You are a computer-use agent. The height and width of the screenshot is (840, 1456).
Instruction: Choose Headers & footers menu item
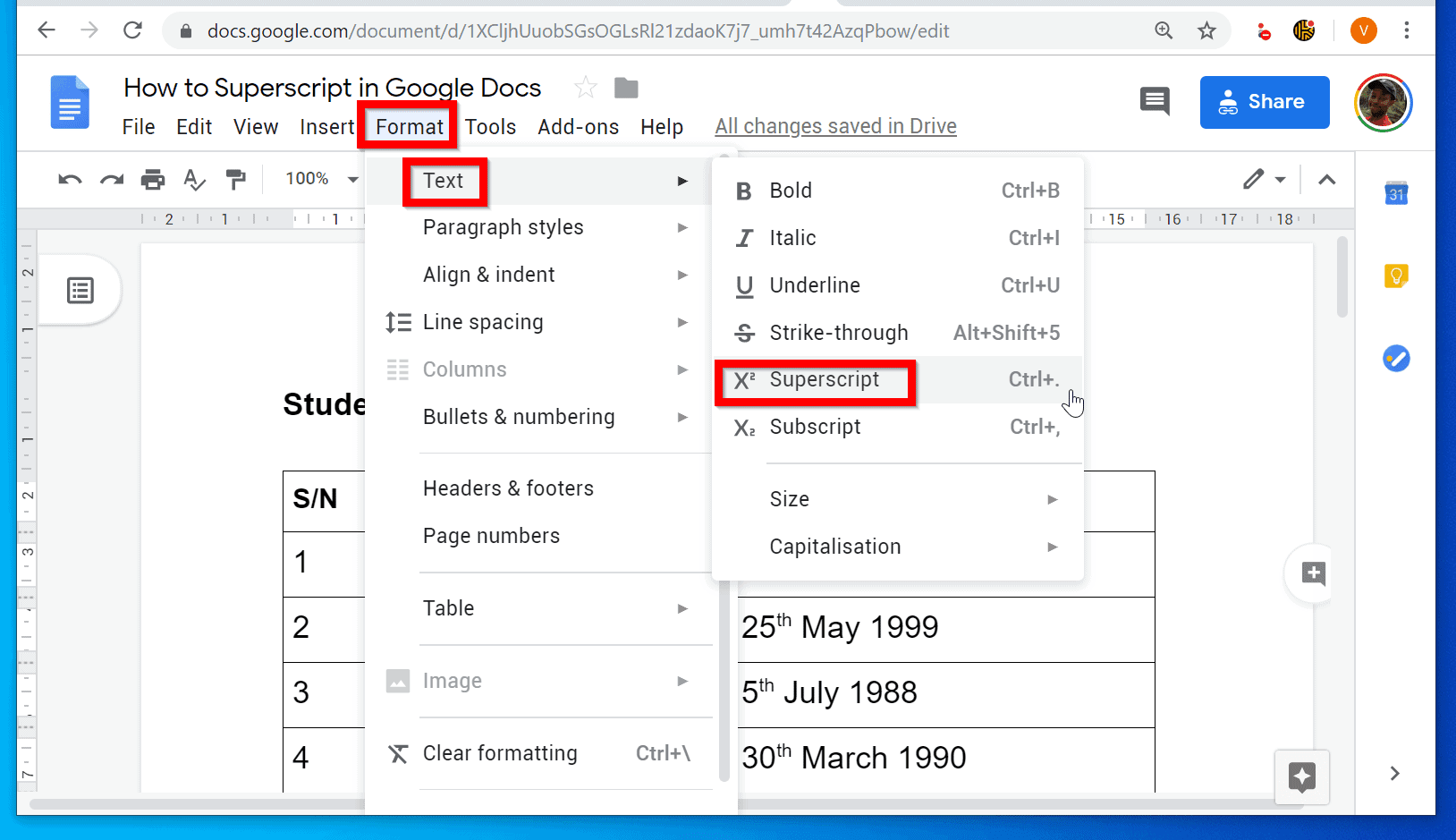tap(539, 488)
